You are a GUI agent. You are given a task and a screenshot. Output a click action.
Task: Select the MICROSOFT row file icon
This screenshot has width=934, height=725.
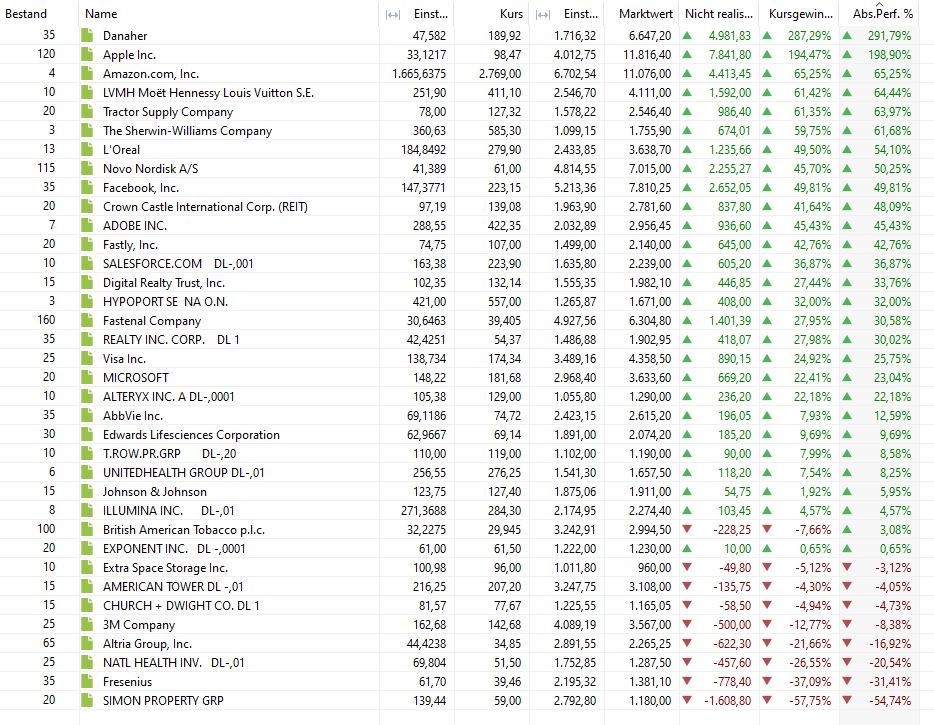click(x=87, y=378)
